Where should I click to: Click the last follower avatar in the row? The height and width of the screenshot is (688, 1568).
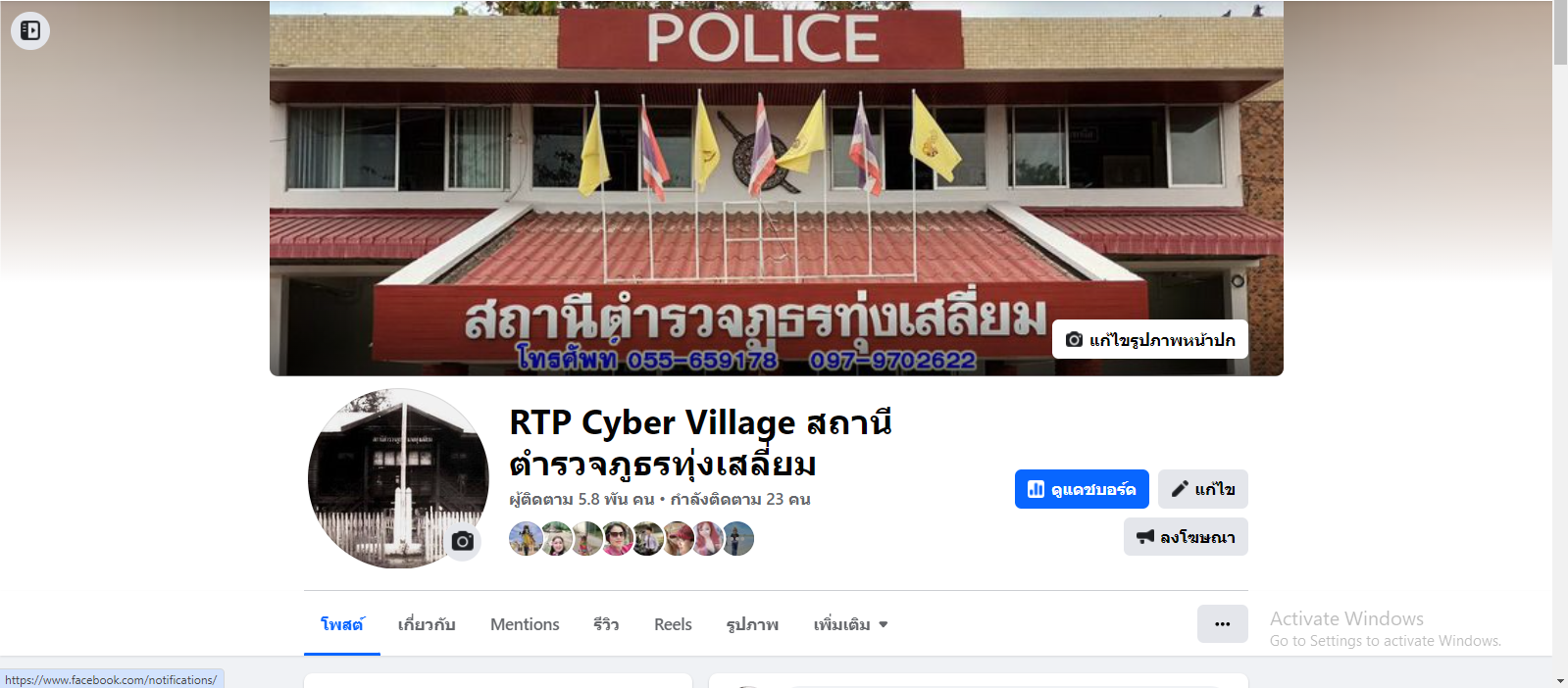point(738,539)
